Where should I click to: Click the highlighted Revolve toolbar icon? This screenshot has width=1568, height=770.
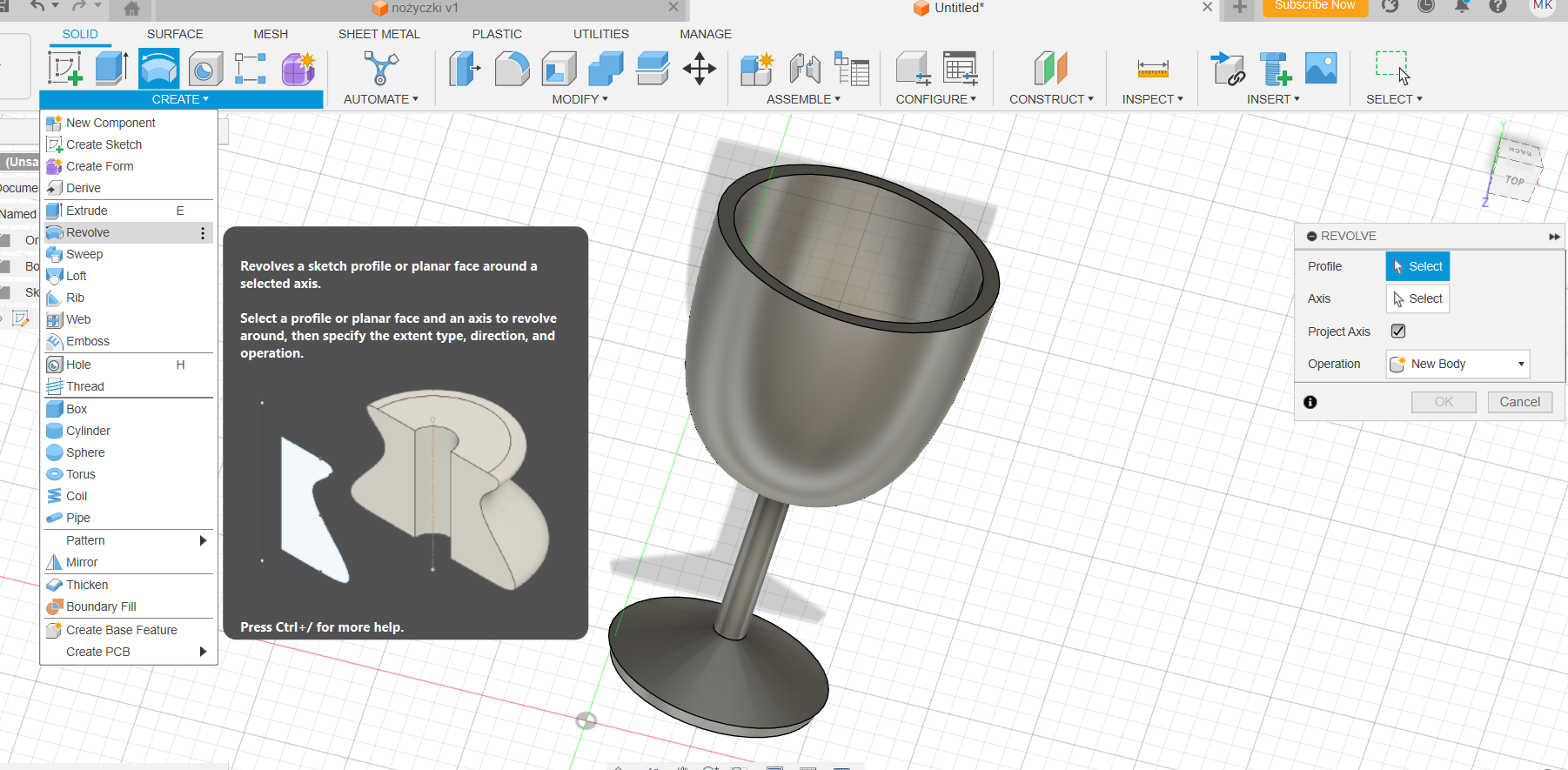click(x=158, y=69)
